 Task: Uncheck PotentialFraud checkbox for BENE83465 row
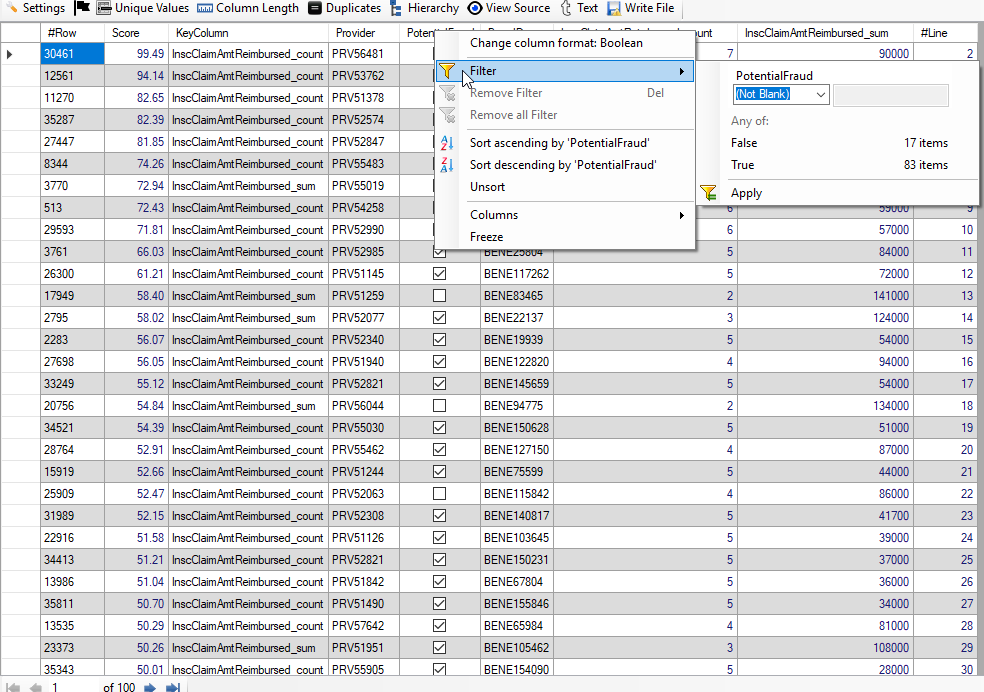tap(439, 296)
